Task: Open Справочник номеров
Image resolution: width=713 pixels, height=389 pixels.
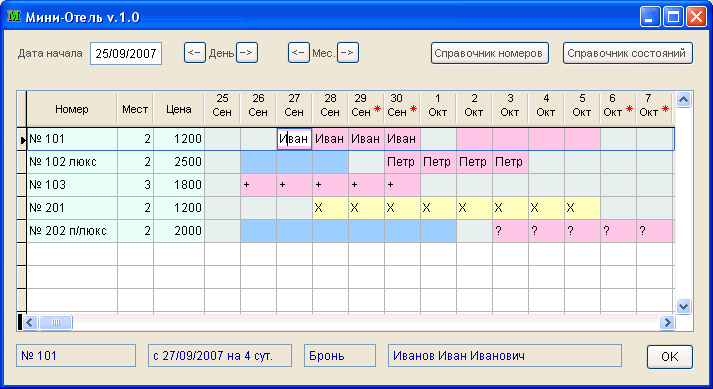Action: pos(490,53)
